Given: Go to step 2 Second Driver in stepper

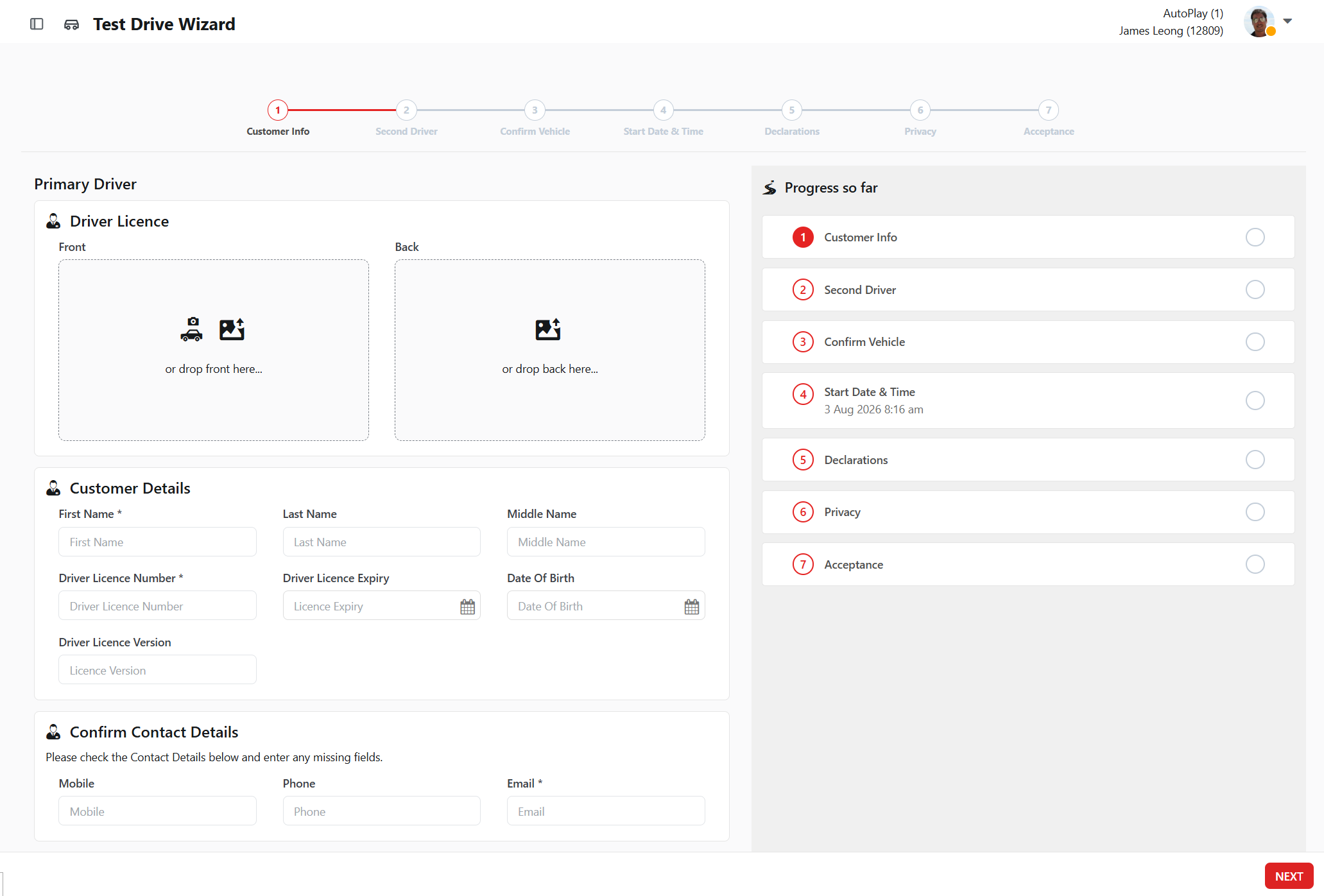Looking at the screenshot, I should (x=406, y=110).
